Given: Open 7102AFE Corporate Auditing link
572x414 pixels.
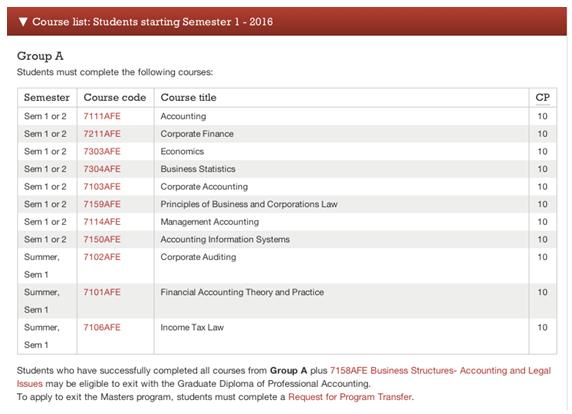Looking at the screenshot, I should (x=102, y=257).
